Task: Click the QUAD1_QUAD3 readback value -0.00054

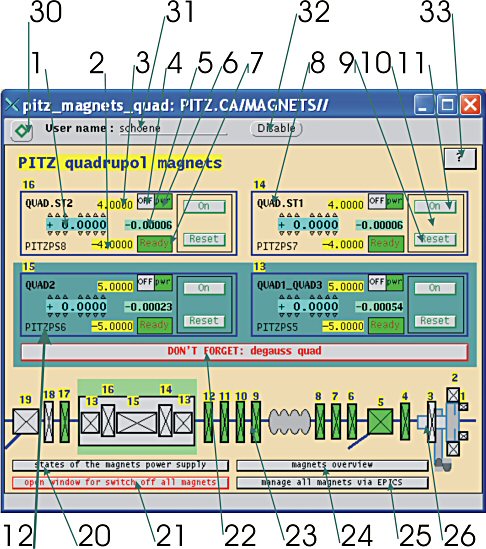Action: [x=380, y=307]
